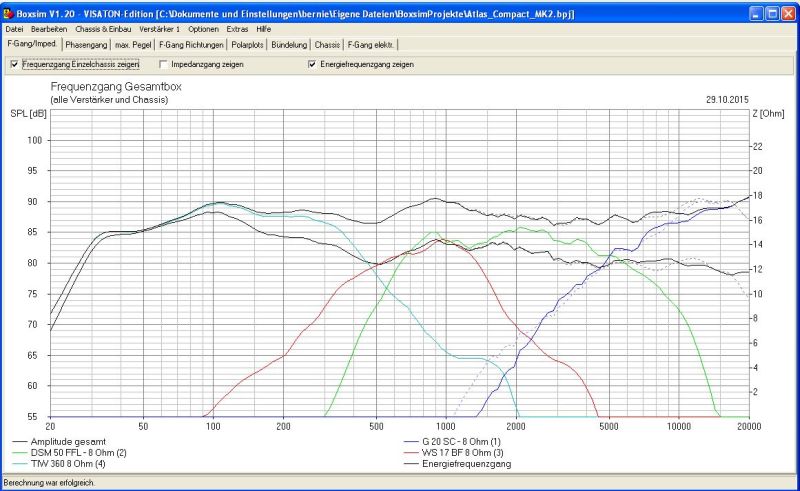Open the Hilfe menu
The width and height of the screenshot is (800, 491).
263,29
